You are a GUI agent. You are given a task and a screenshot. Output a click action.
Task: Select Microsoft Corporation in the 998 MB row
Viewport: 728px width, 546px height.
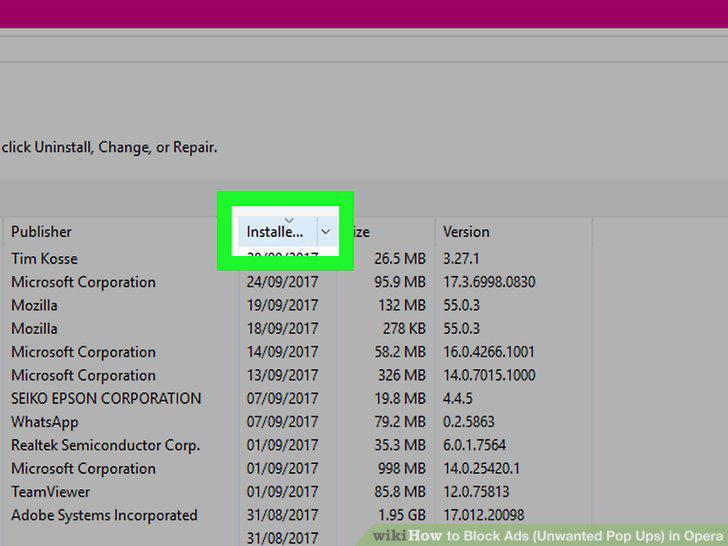coord(83,468)
